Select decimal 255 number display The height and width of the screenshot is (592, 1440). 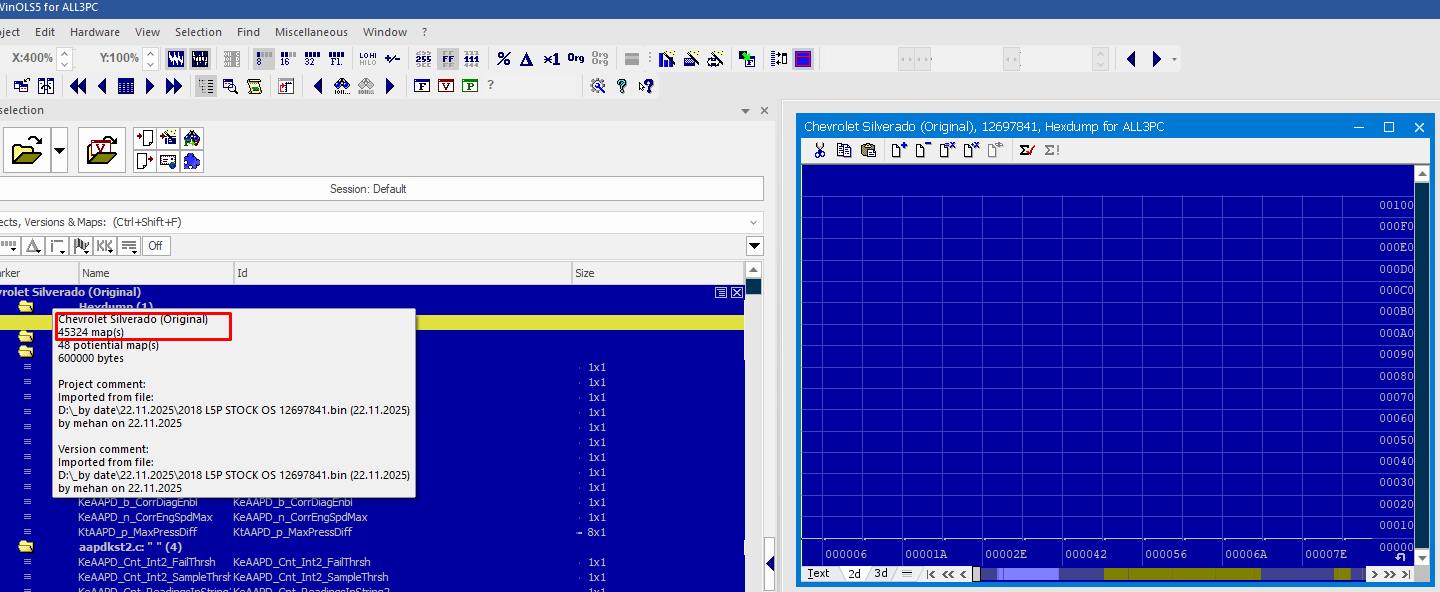[x=424, y=59]
